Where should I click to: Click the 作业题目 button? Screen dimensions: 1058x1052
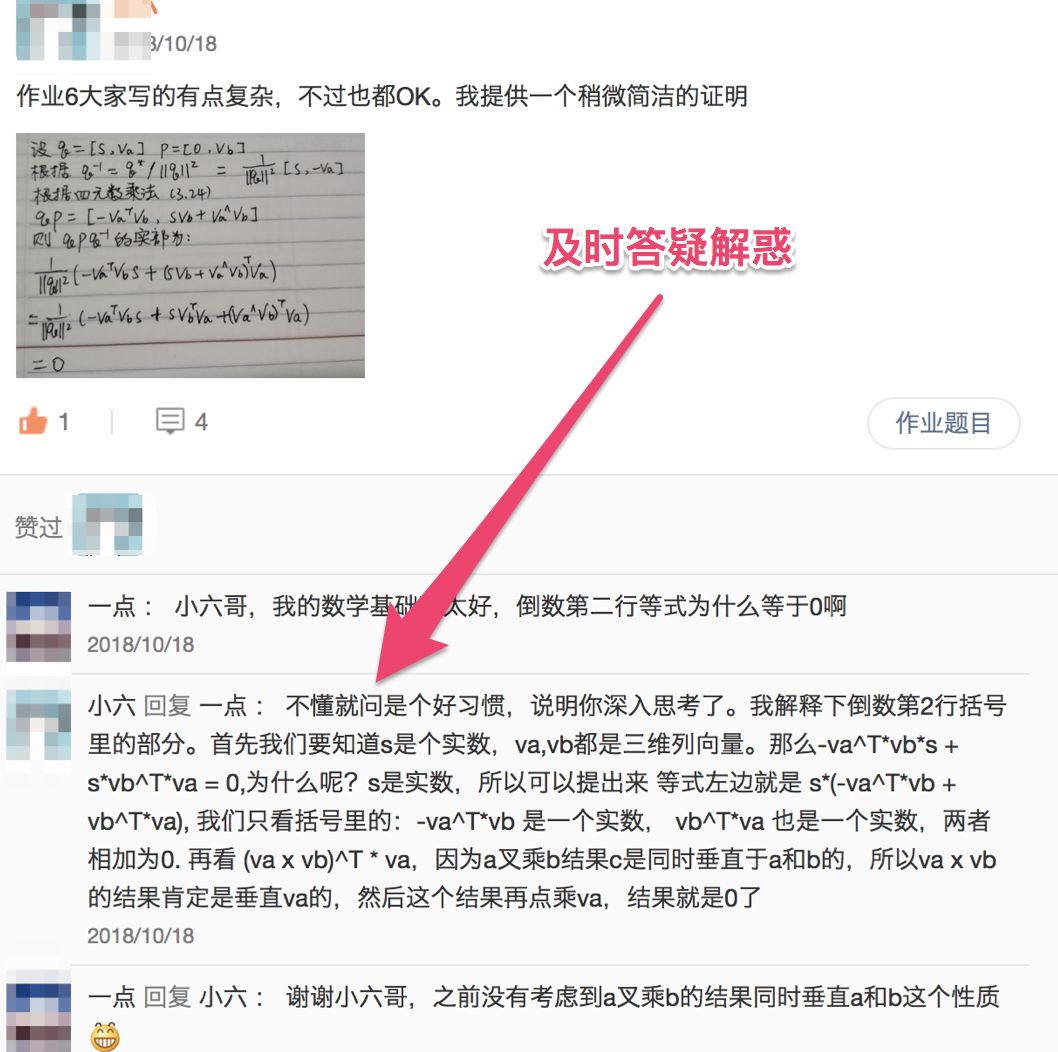point(943,423)
